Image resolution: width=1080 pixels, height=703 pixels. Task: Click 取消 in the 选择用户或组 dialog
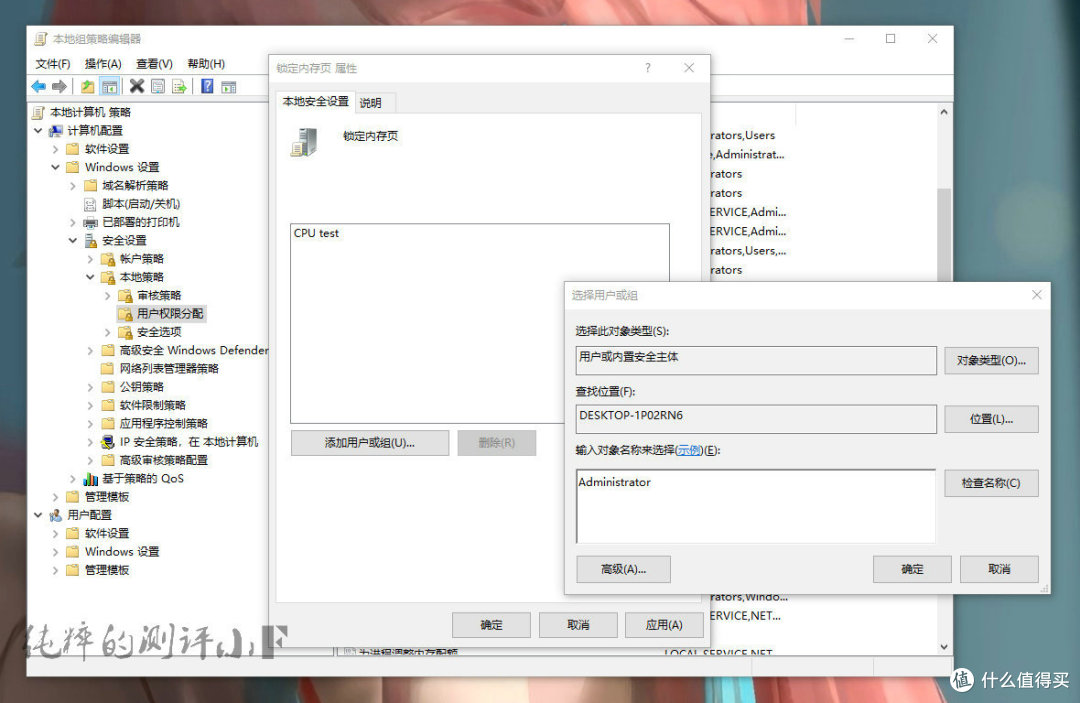[x=999, y=569]
